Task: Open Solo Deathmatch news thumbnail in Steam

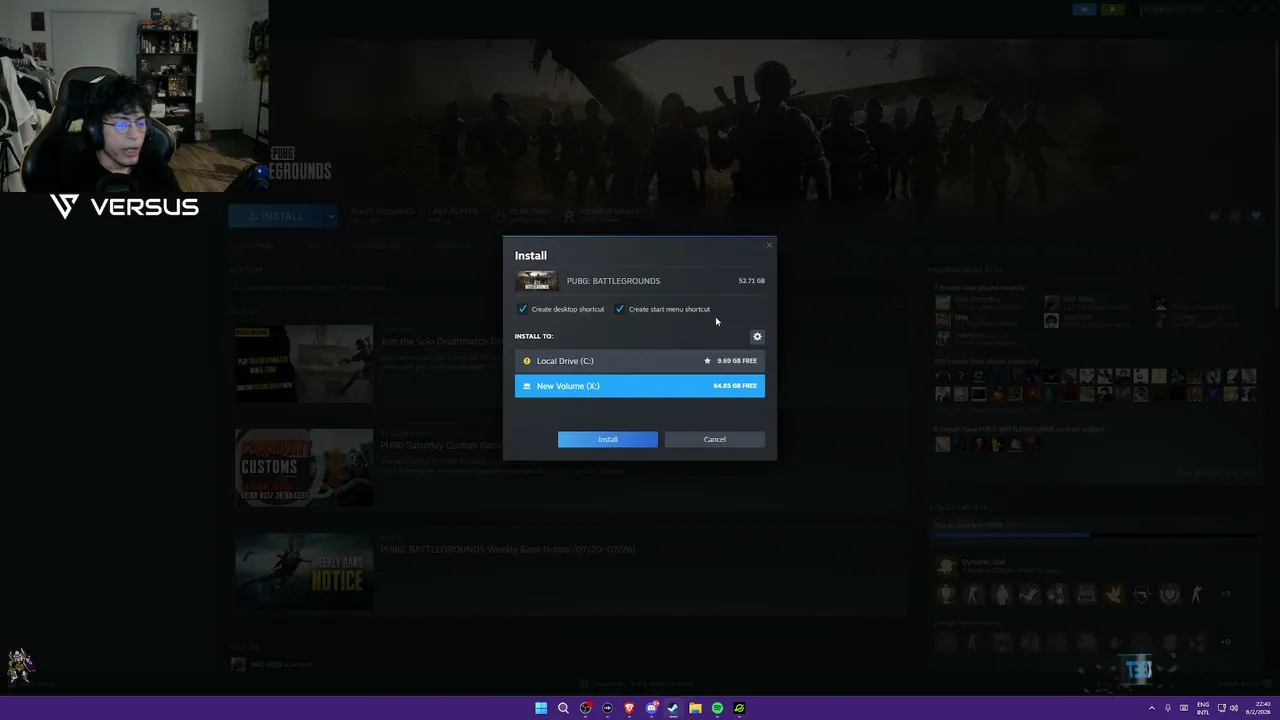Action: pyautogui.click(x=304, y=363)
